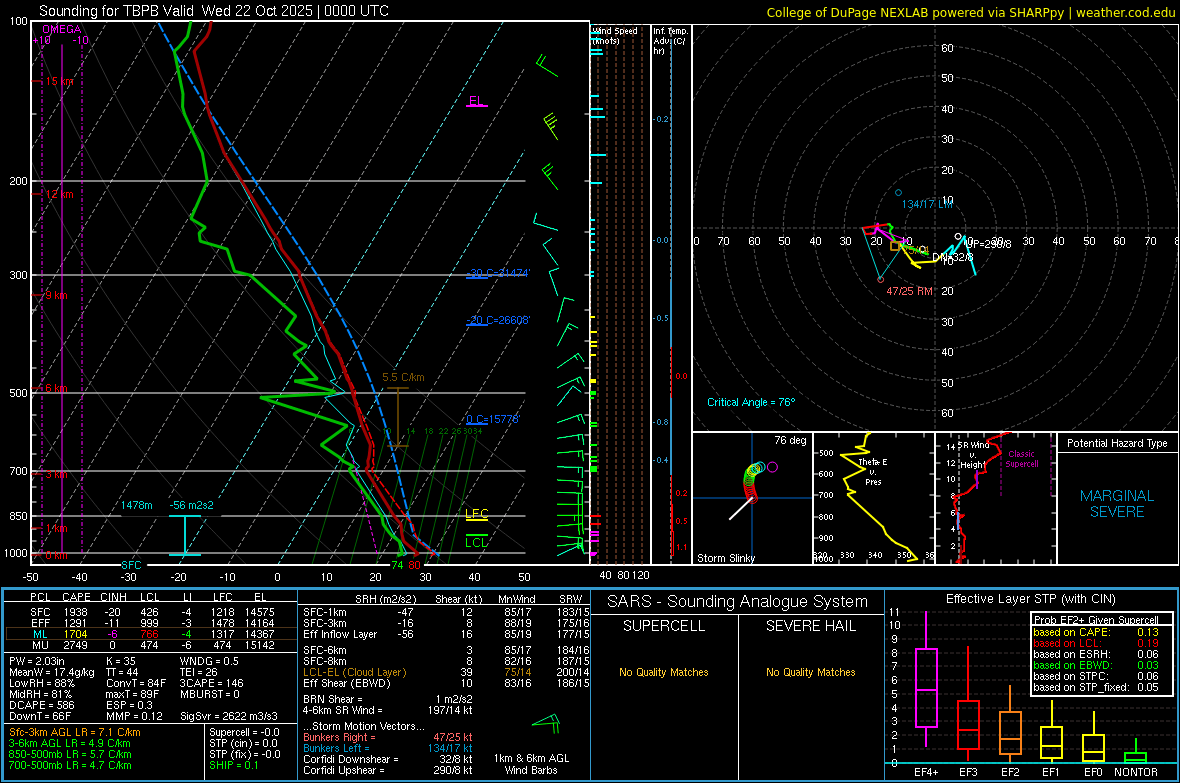
Task: Click the 'K = 35' index value
Action: click(x=121, y=661)
